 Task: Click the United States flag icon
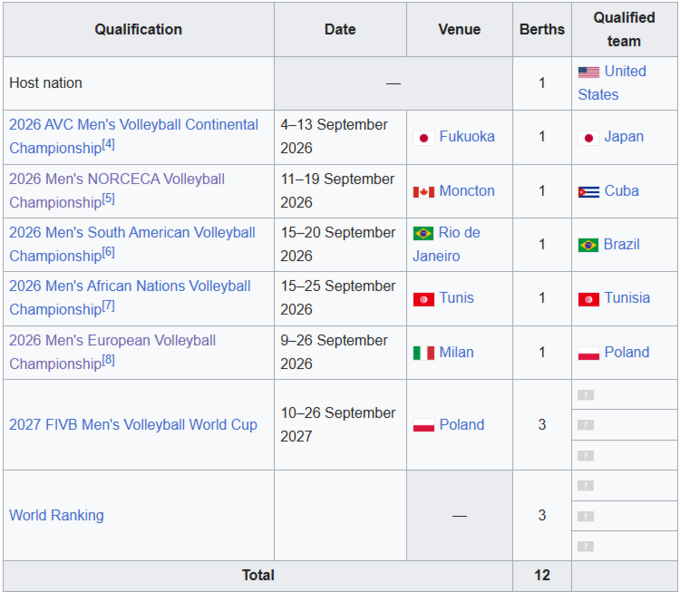point(588,72)
